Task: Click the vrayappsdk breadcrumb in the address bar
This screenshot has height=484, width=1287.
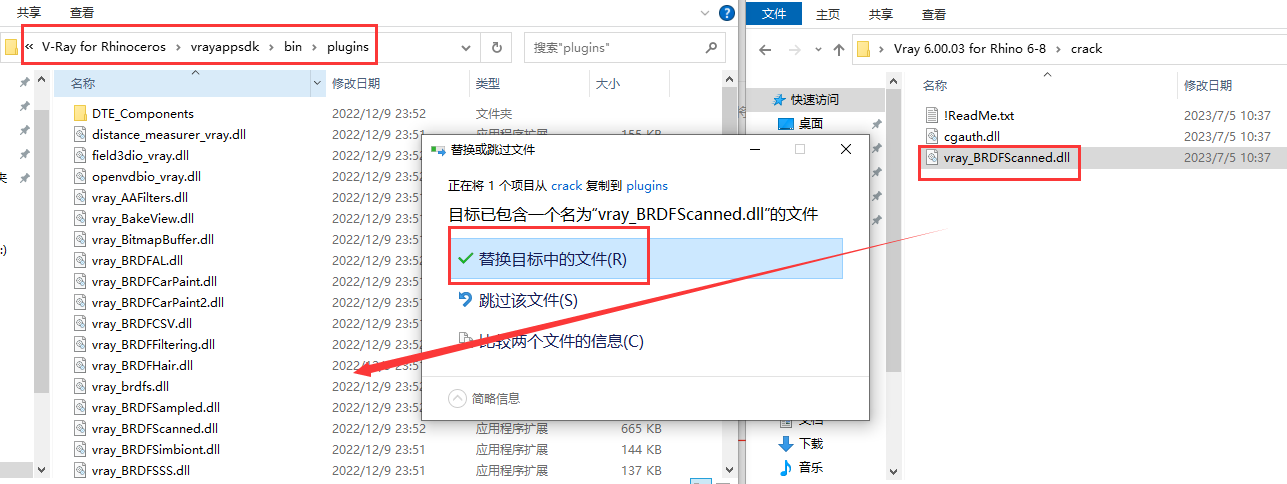Action: tap(230, 47)
